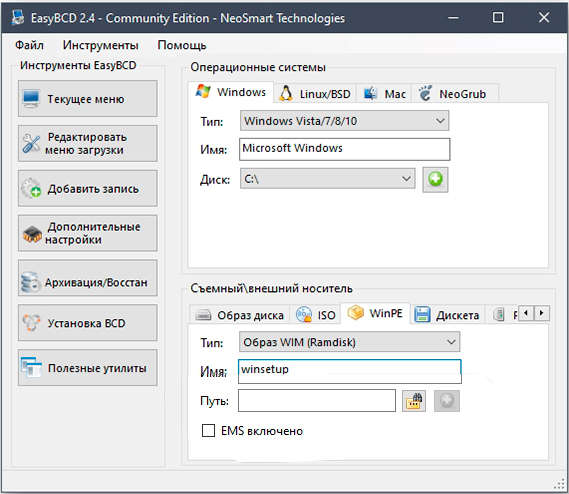The image size is (569, 494).
Task: Click the partially hidden last removable-media tab
Action: tap(503, 314)
